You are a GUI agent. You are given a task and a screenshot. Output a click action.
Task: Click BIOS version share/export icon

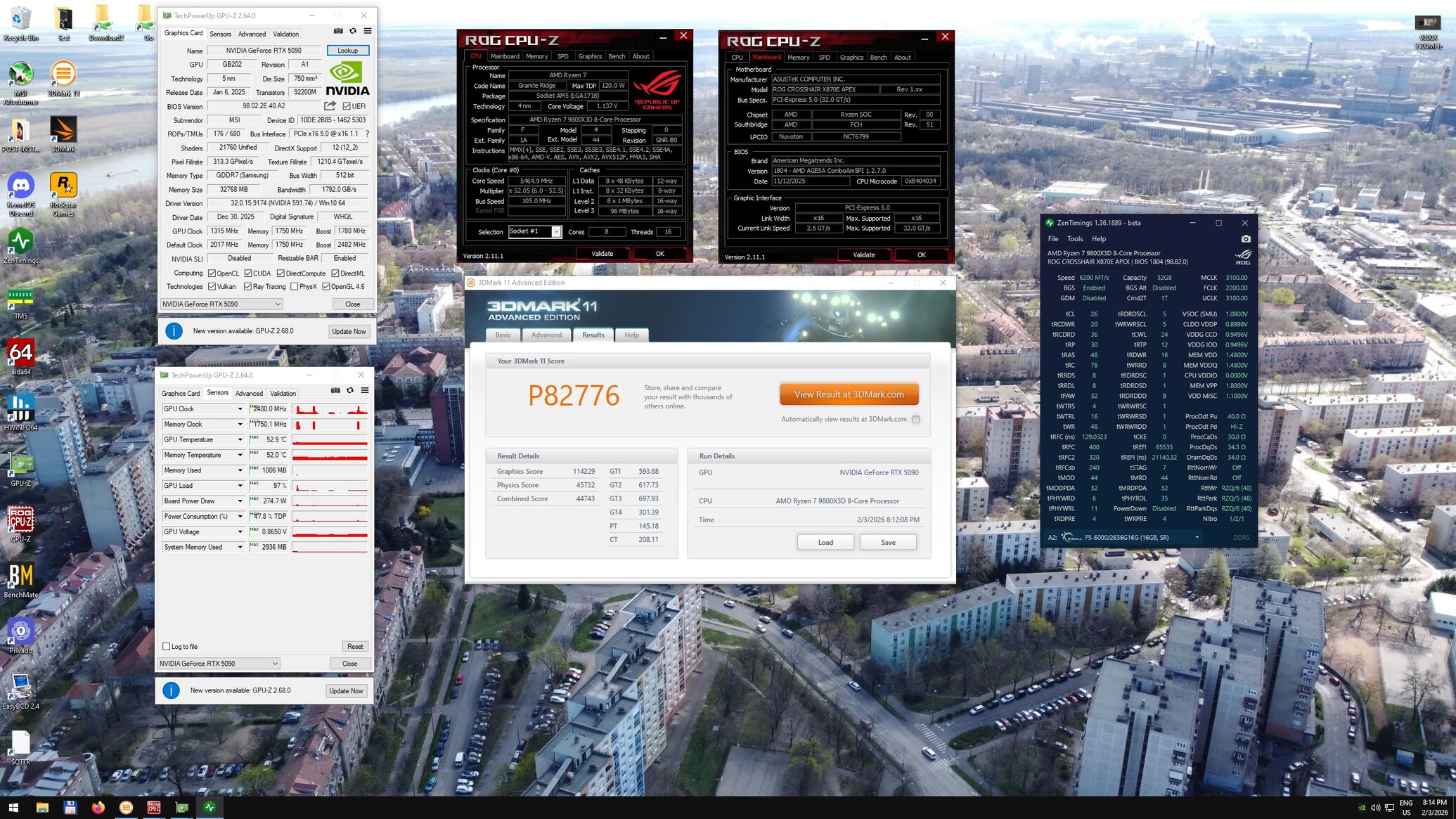[x=330, y=106]
